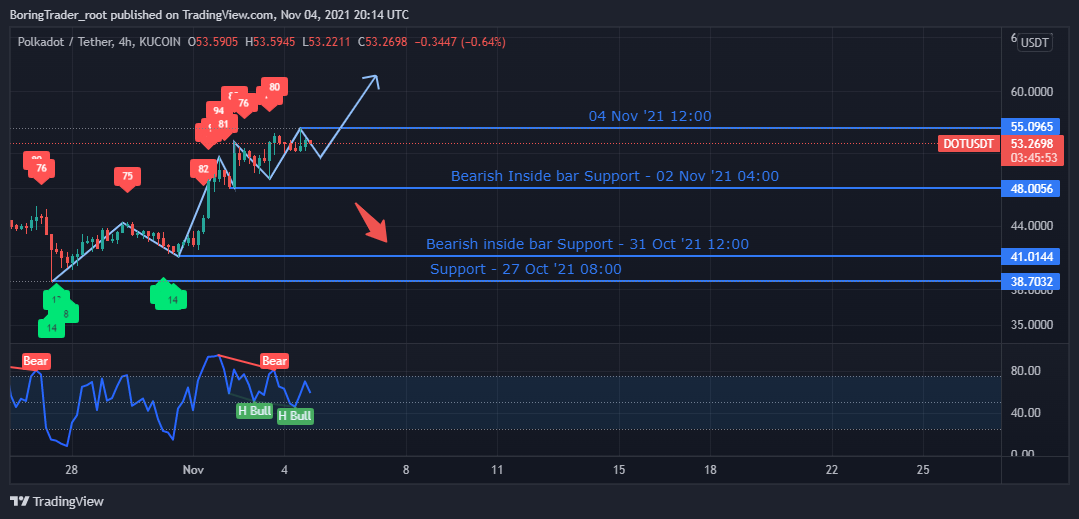The height and width of the screenshot is (519, 1079).
Task: Click the DOTUSDT price label tag
Action: tap(968, 144)
